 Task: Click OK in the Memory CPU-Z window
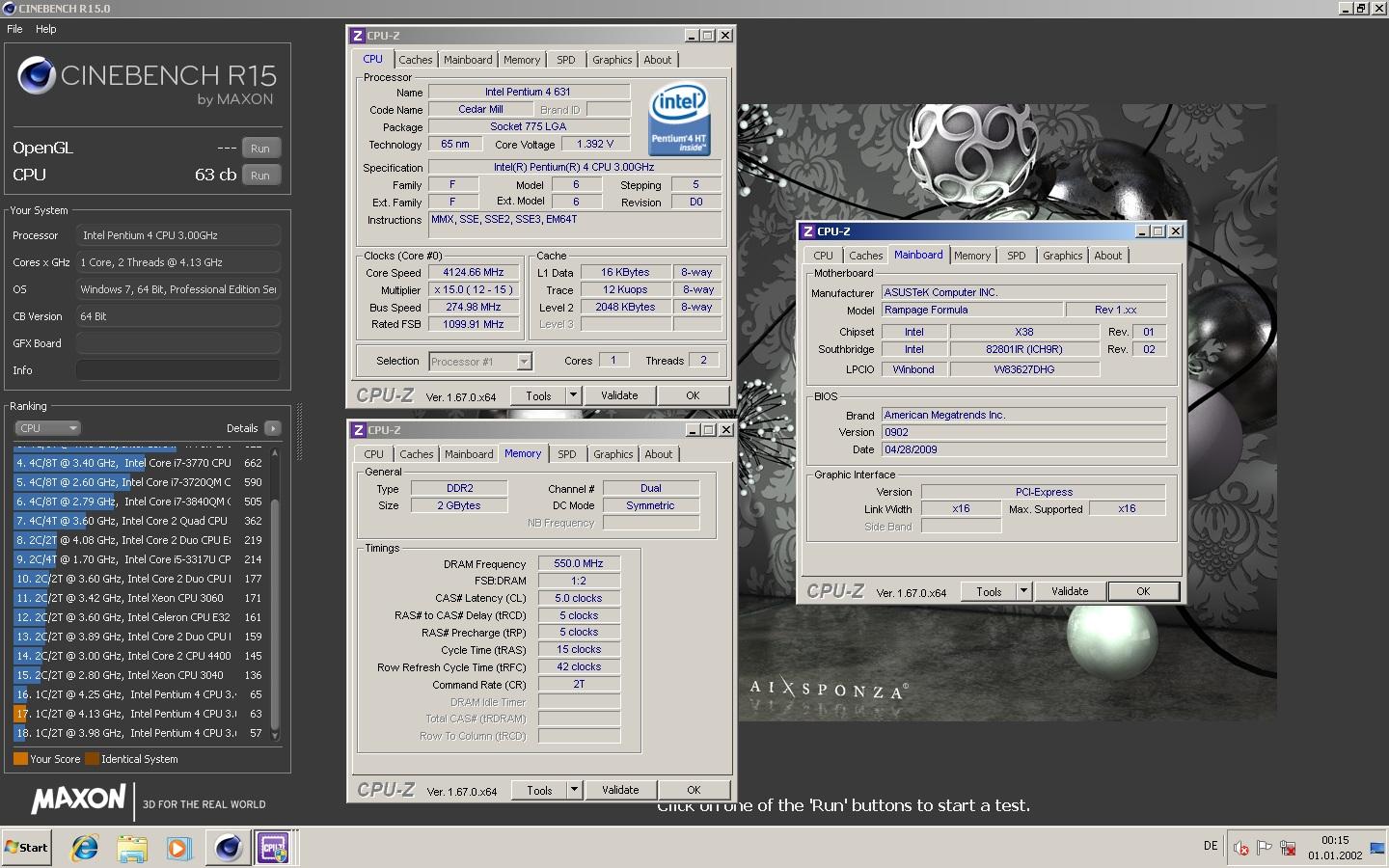(694, 790)
